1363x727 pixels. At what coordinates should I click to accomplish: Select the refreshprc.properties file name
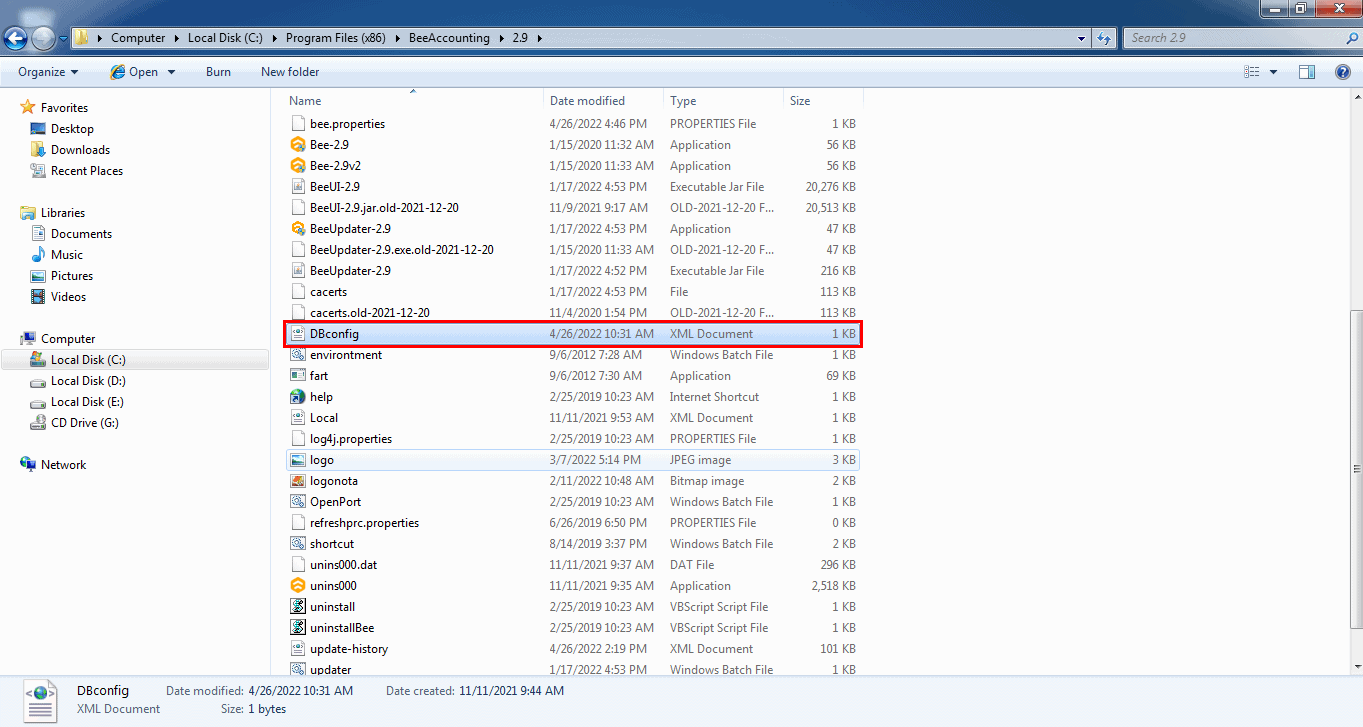[x=364, y=523]
